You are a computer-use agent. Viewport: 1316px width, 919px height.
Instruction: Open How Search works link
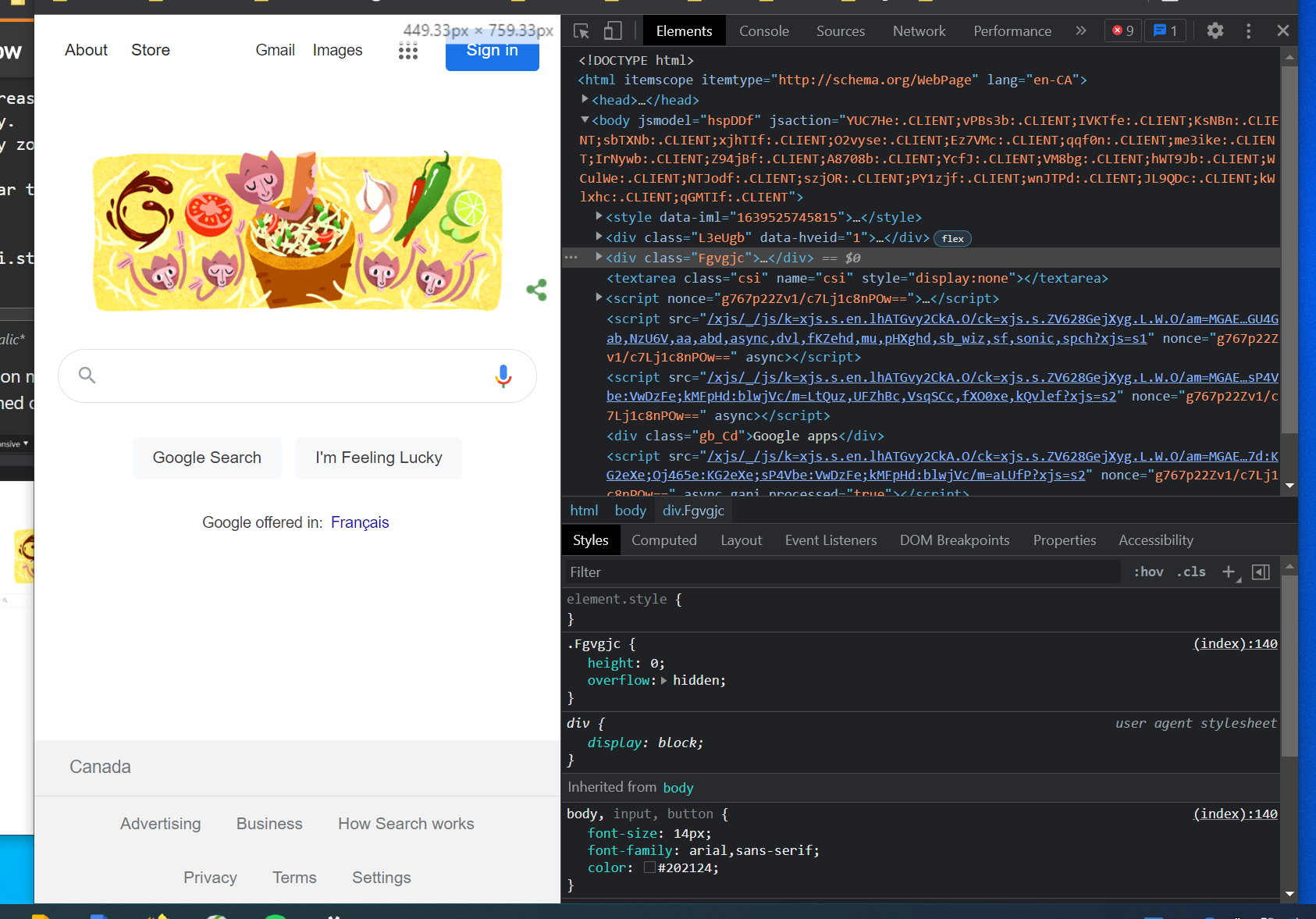pos(406,824)
